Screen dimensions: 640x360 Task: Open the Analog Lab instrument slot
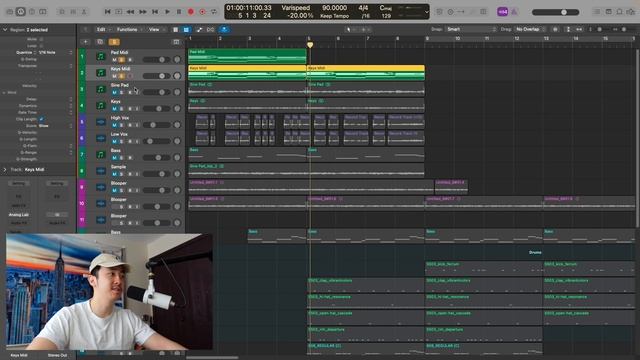click(x=19, y=215)
